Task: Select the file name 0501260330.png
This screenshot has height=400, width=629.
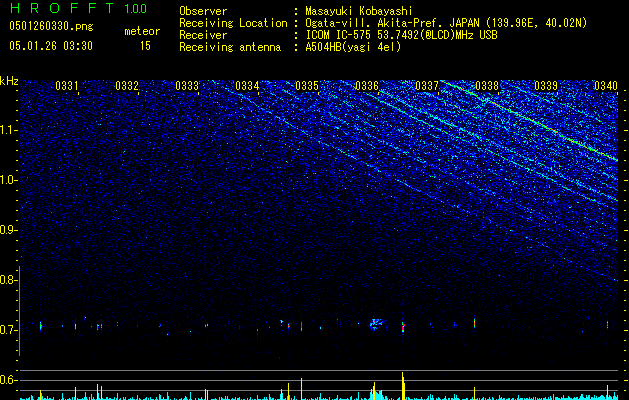Action: (x=51, y=26)
